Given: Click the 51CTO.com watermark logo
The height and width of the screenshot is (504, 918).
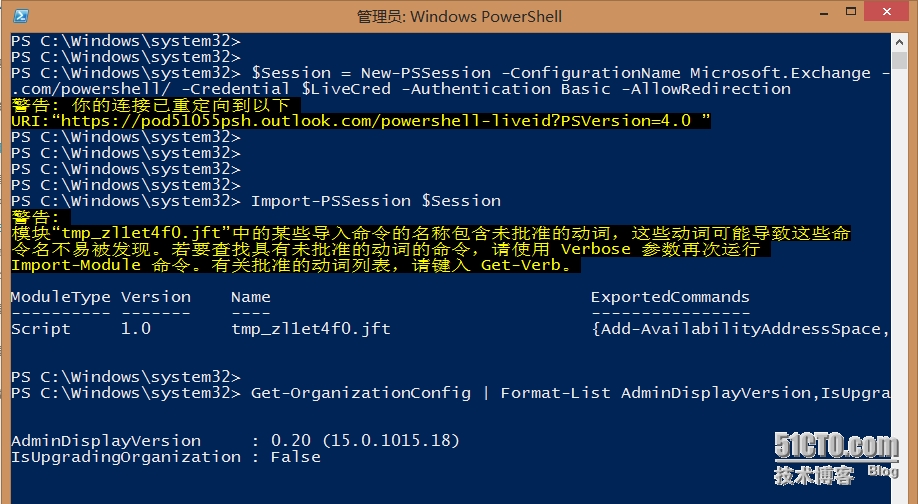Looking at the screenshot, I should (x=836, y=446).
